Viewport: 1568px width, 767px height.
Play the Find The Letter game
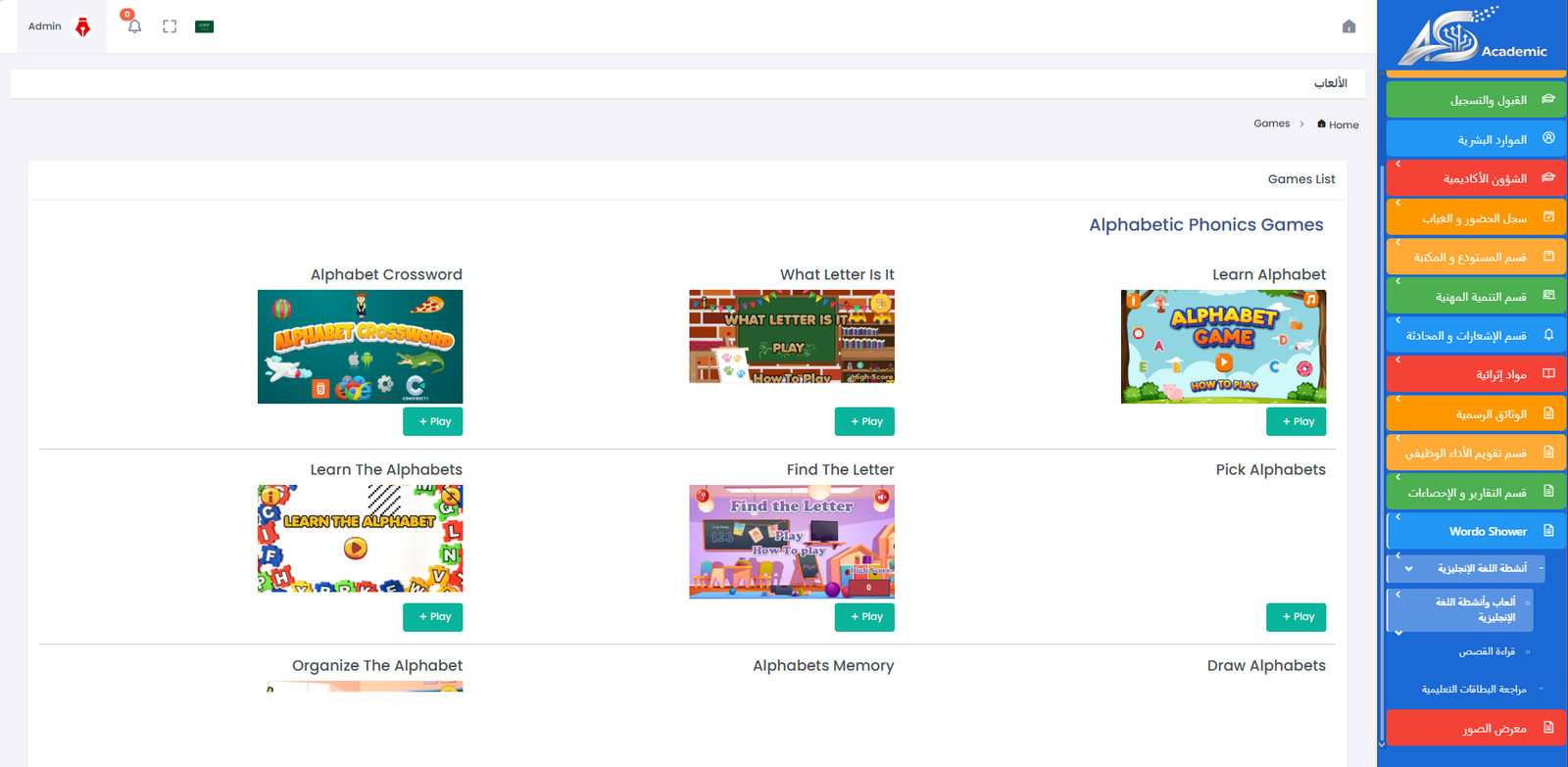coord(864,617)
